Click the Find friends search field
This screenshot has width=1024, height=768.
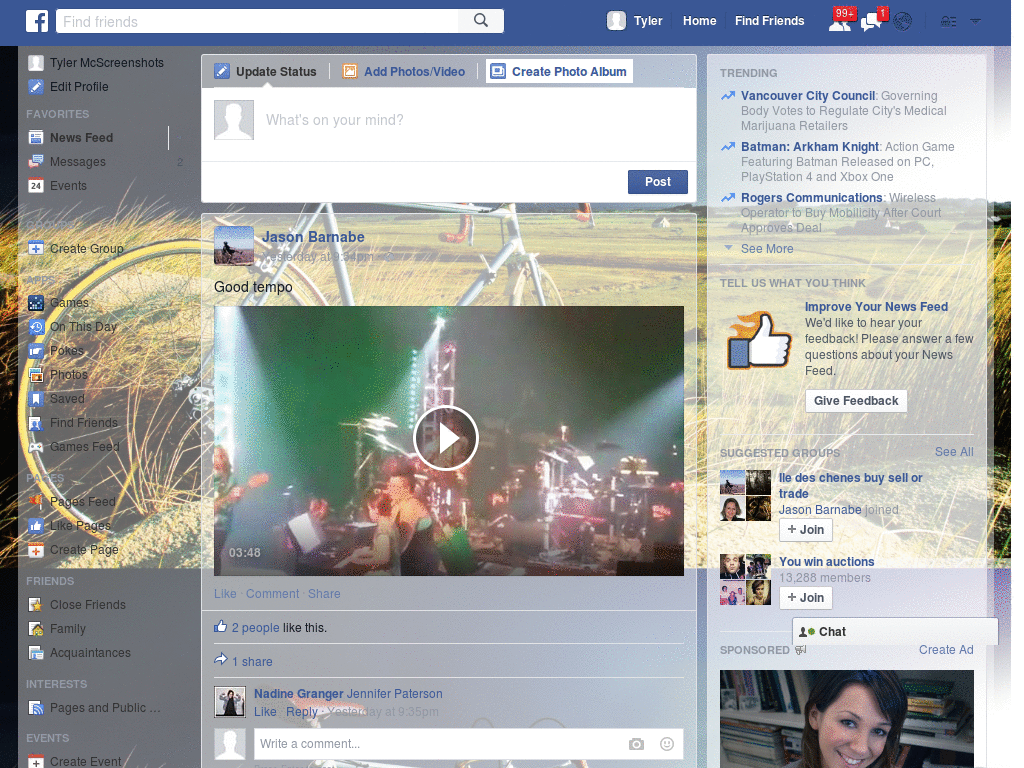[257, 21]
